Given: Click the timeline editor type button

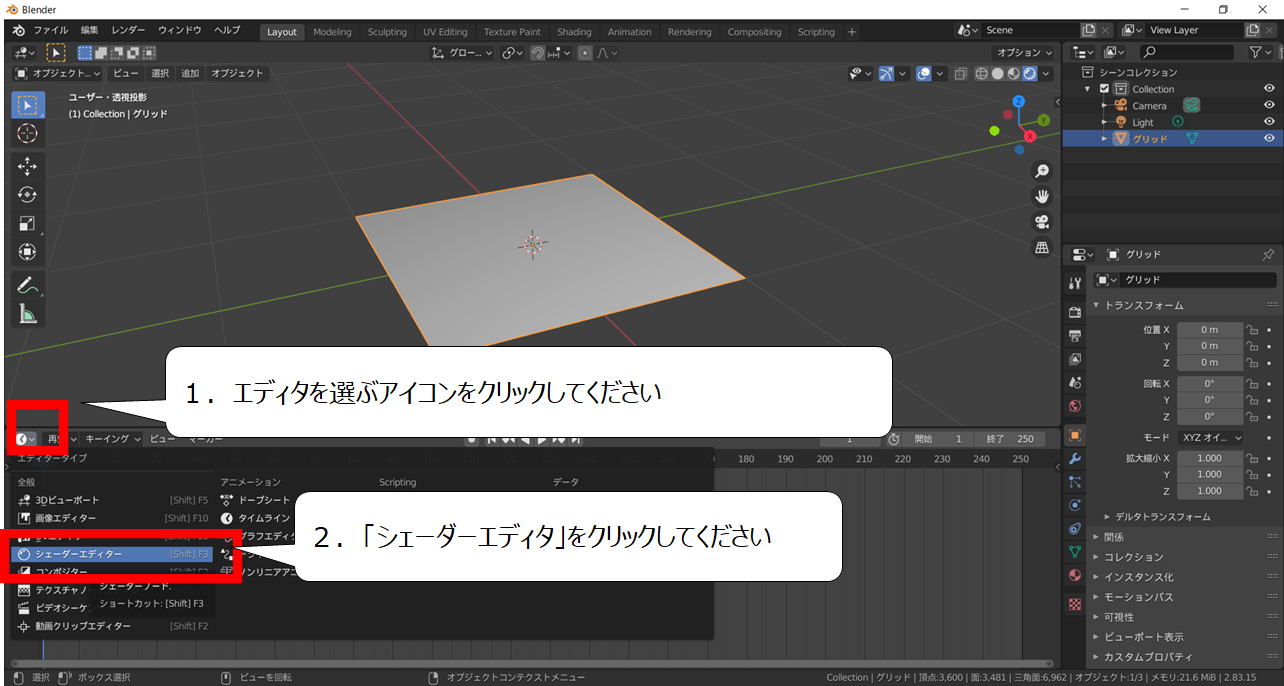Looking at the screenshot, I should pyautogui.click(x=26, y=439).
